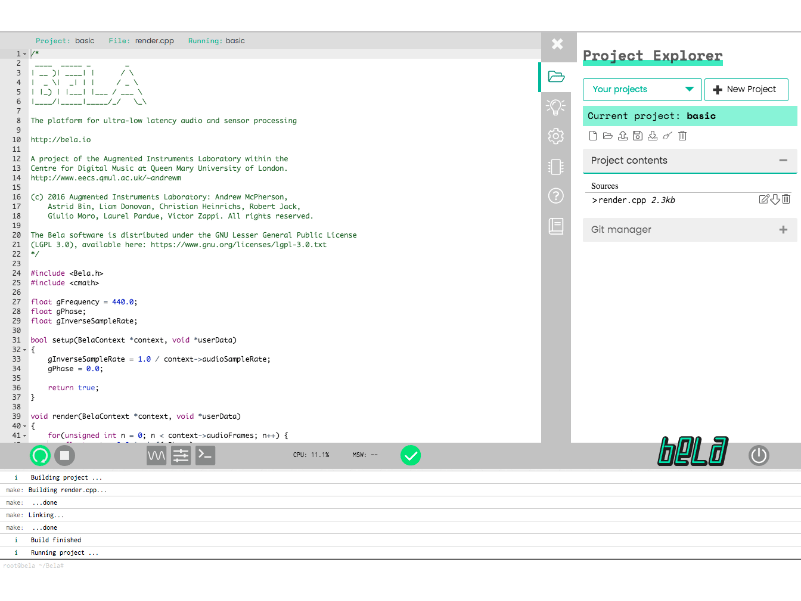Open the GUI sliders icon
This screenshot has height=601, width=801.
tap(181, 455)
